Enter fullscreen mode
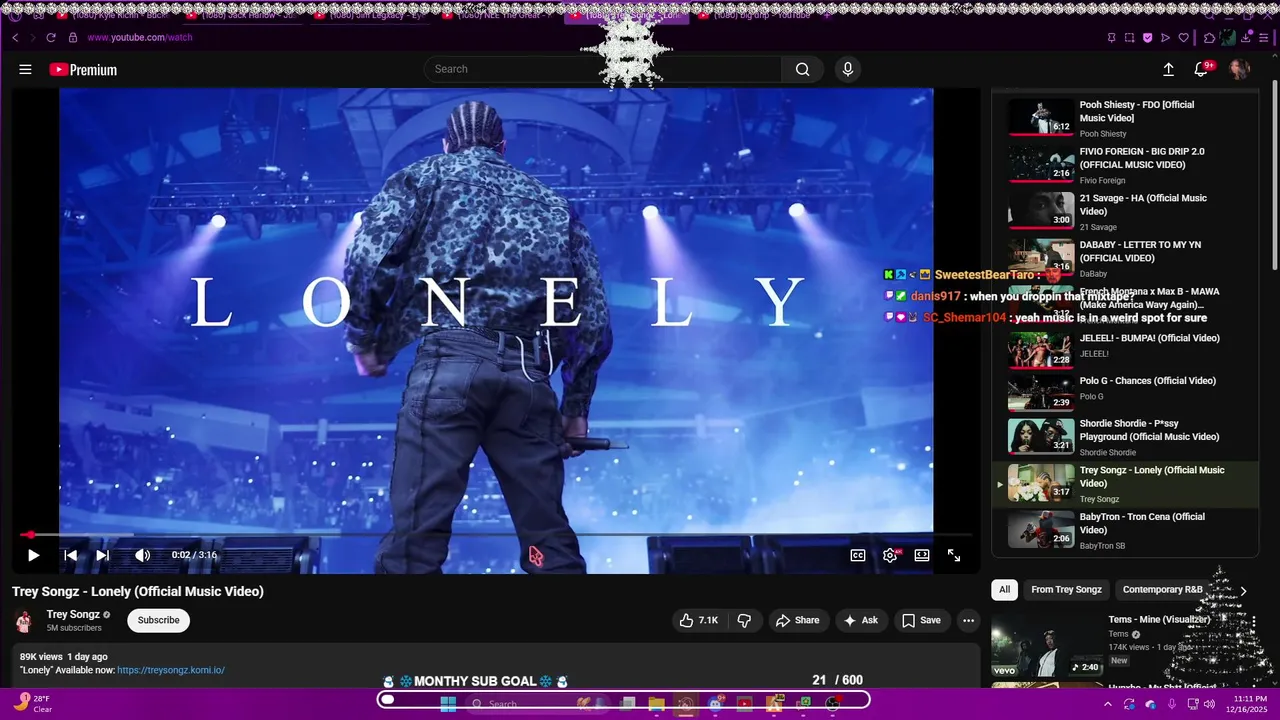This screenshot has width=1280, height=720. click(954, 555)
